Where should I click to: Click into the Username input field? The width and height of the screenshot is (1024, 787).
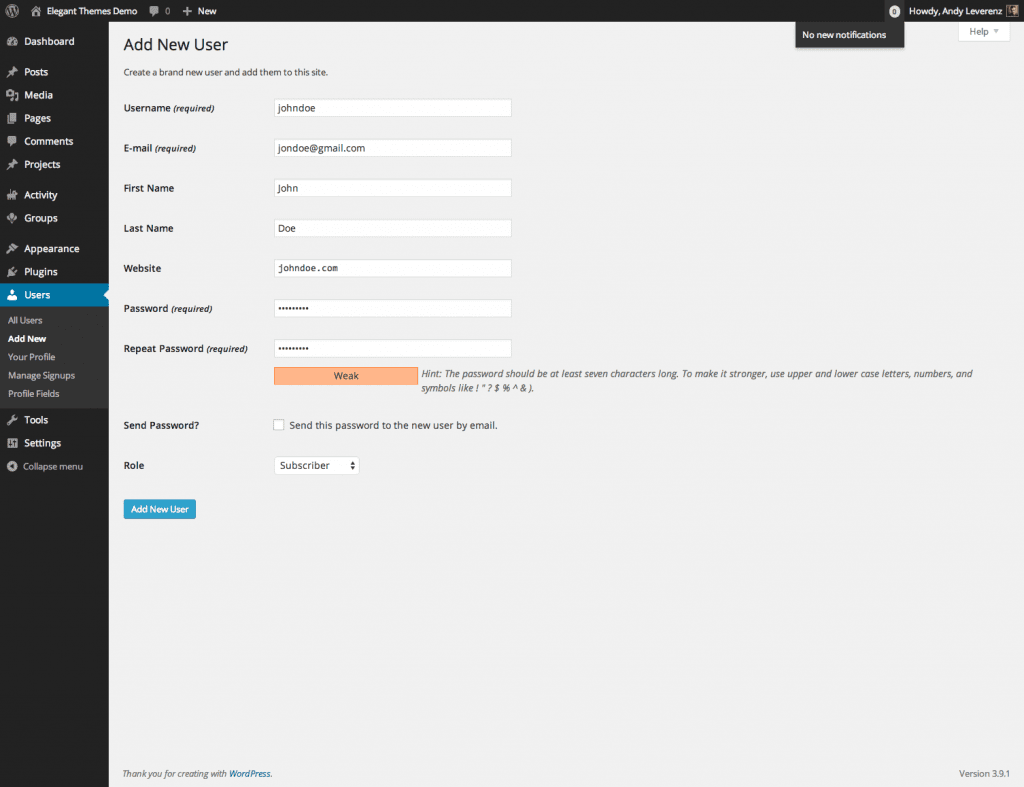point(392,108)
